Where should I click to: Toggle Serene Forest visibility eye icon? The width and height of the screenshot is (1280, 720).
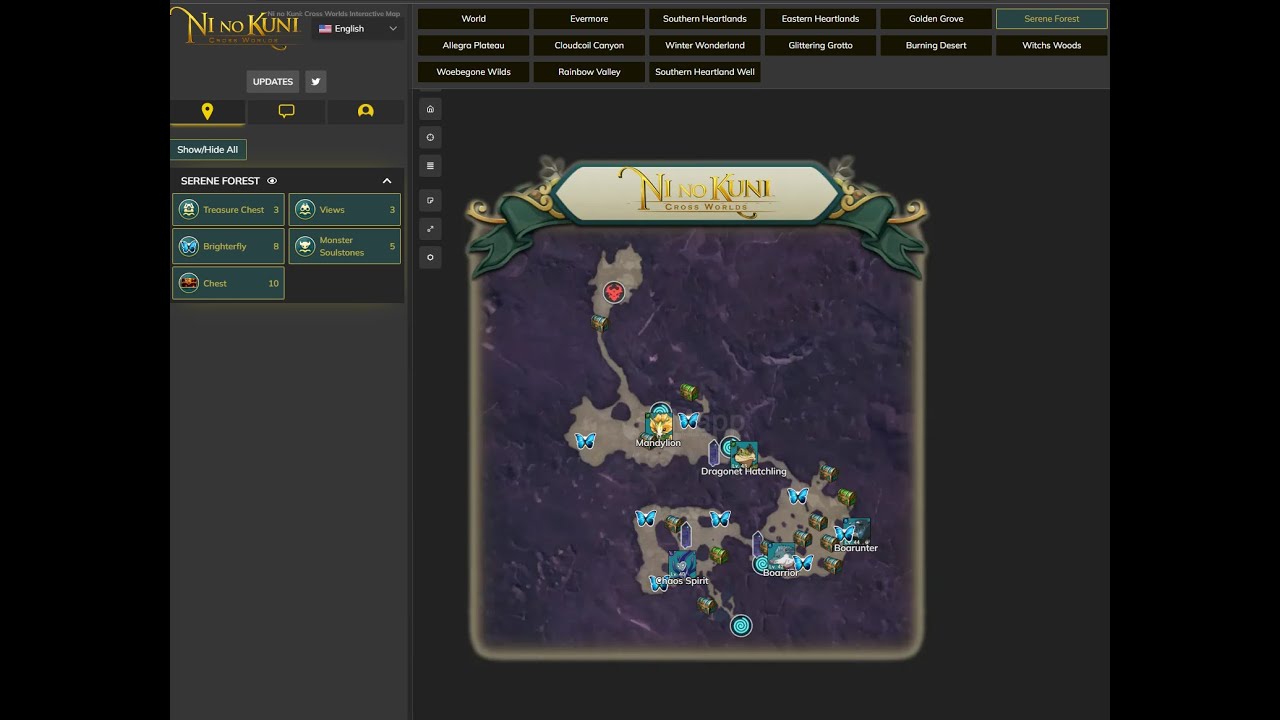[272, 181]
